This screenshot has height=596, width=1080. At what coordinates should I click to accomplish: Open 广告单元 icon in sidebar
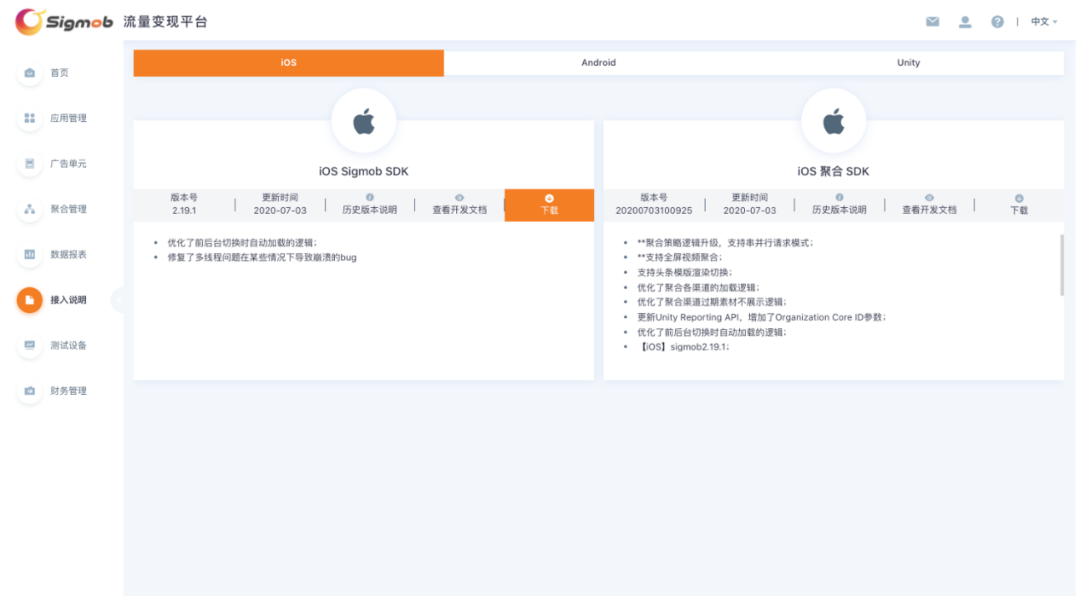coord(30,163)
